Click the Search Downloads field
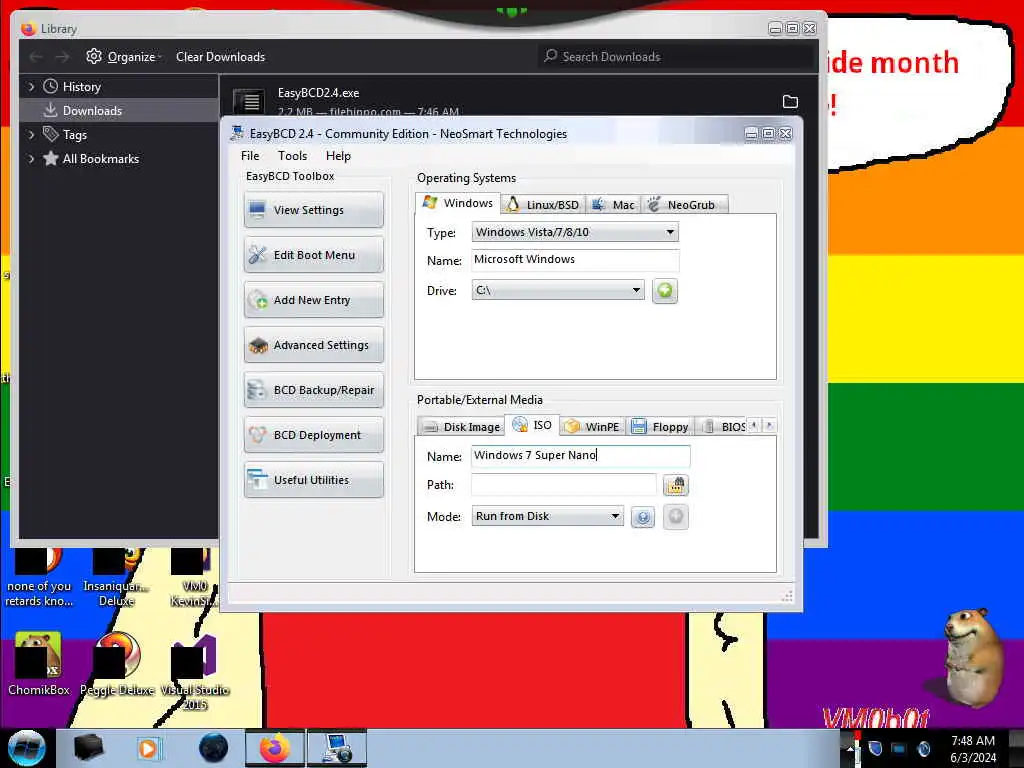This screenshot has width=1024, height=768. pos(675,57)
